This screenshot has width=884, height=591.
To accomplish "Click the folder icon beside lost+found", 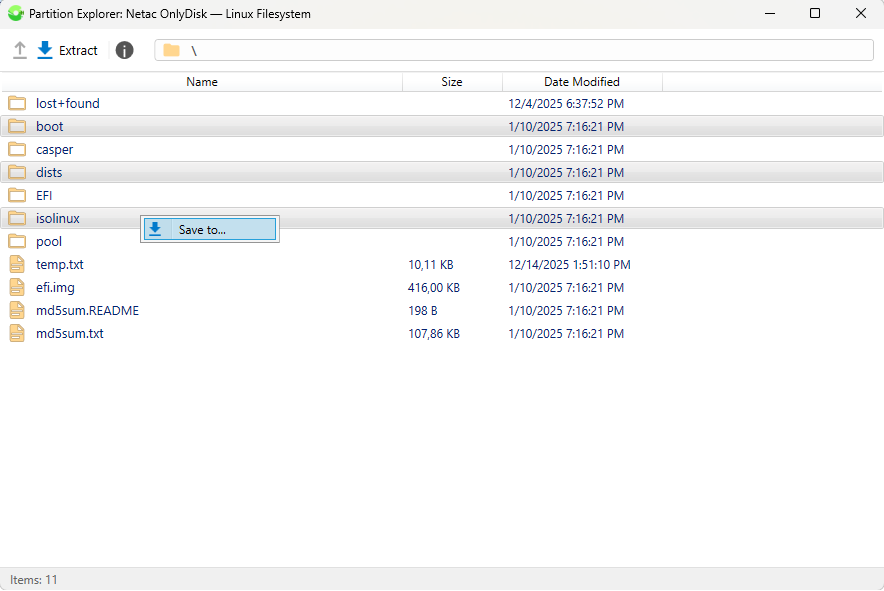I will [x=16, y=103].
